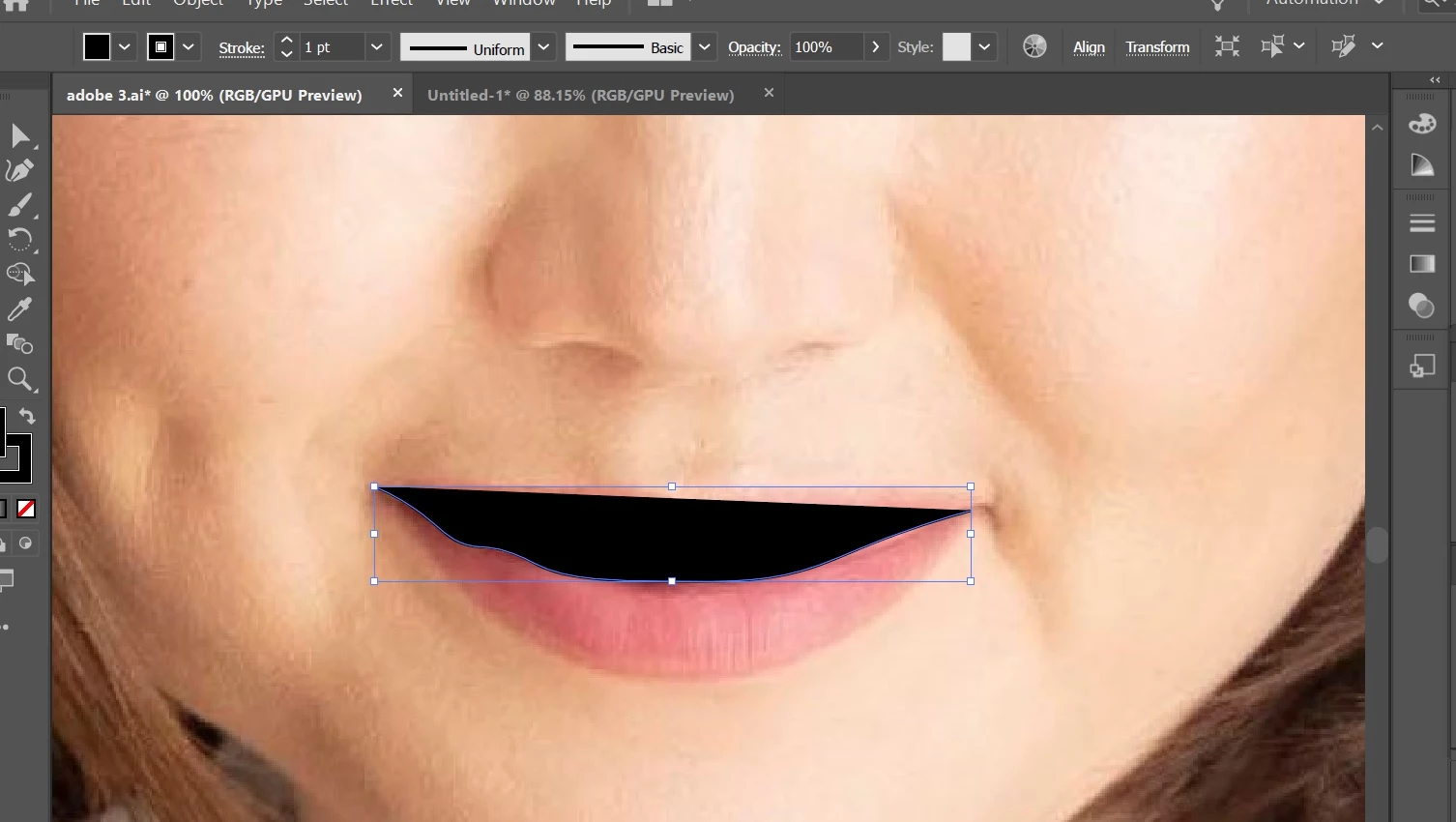Close the Untitled-1 tab

coord(769,93)
